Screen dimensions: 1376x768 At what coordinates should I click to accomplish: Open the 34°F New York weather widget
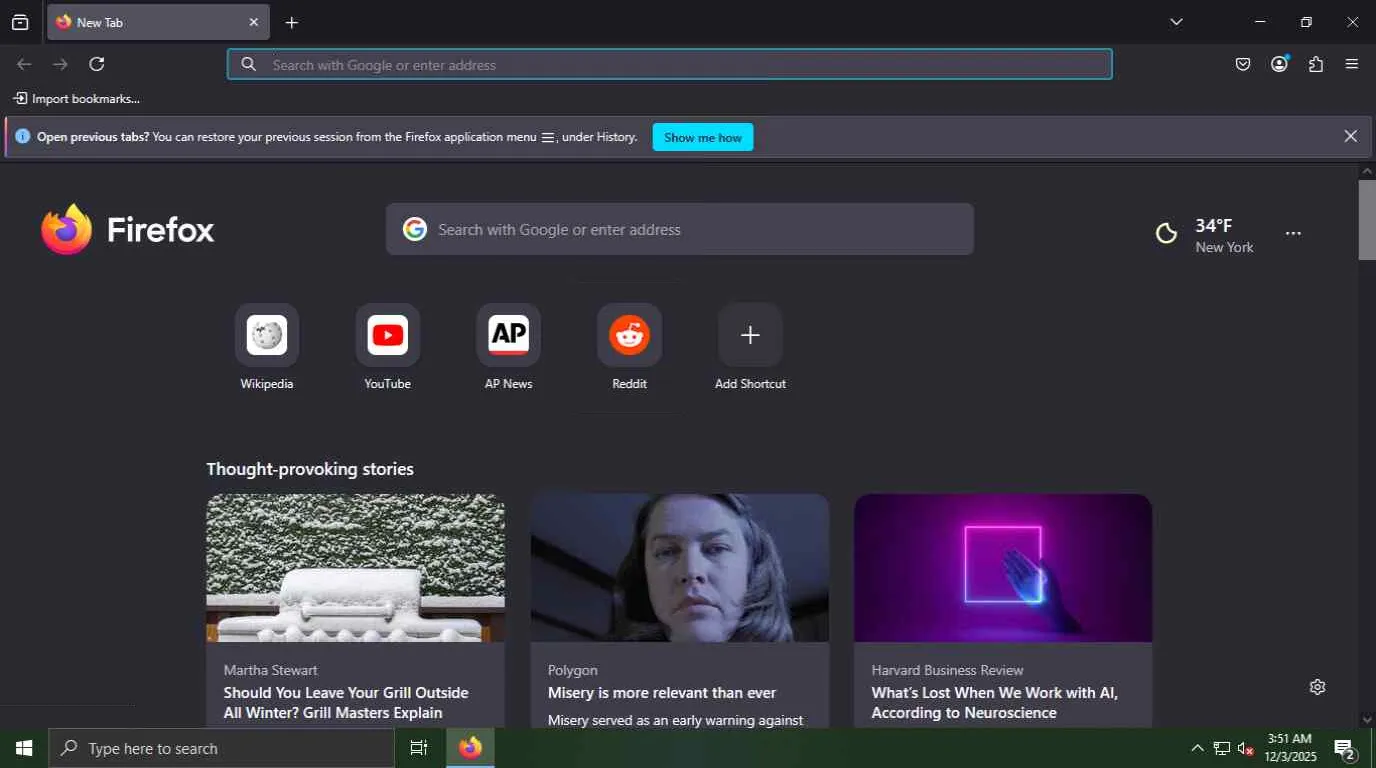coord(1204,234)
